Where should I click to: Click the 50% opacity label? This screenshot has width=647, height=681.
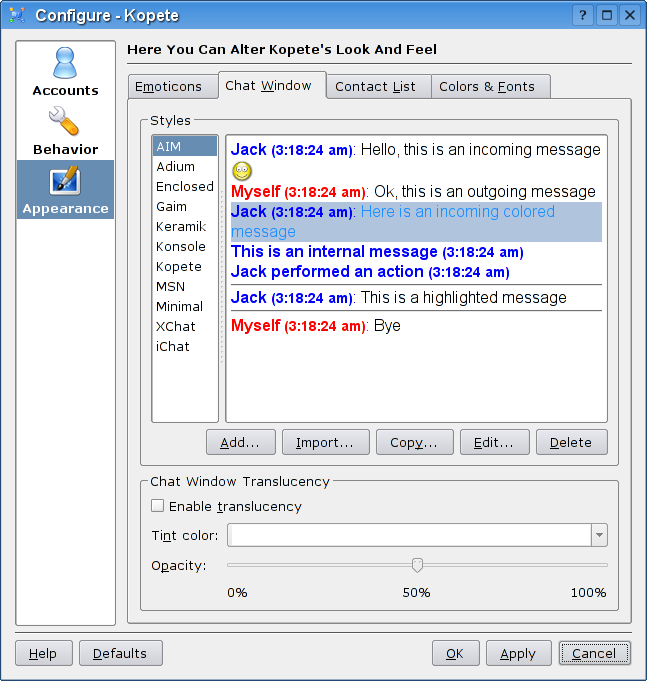click(x=416, y=592)
